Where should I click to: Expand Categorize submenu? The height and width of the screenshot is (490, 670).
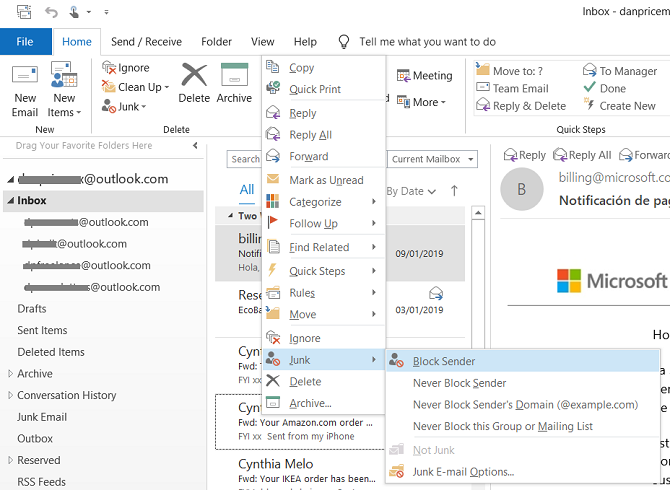click(x=324, y=202)
